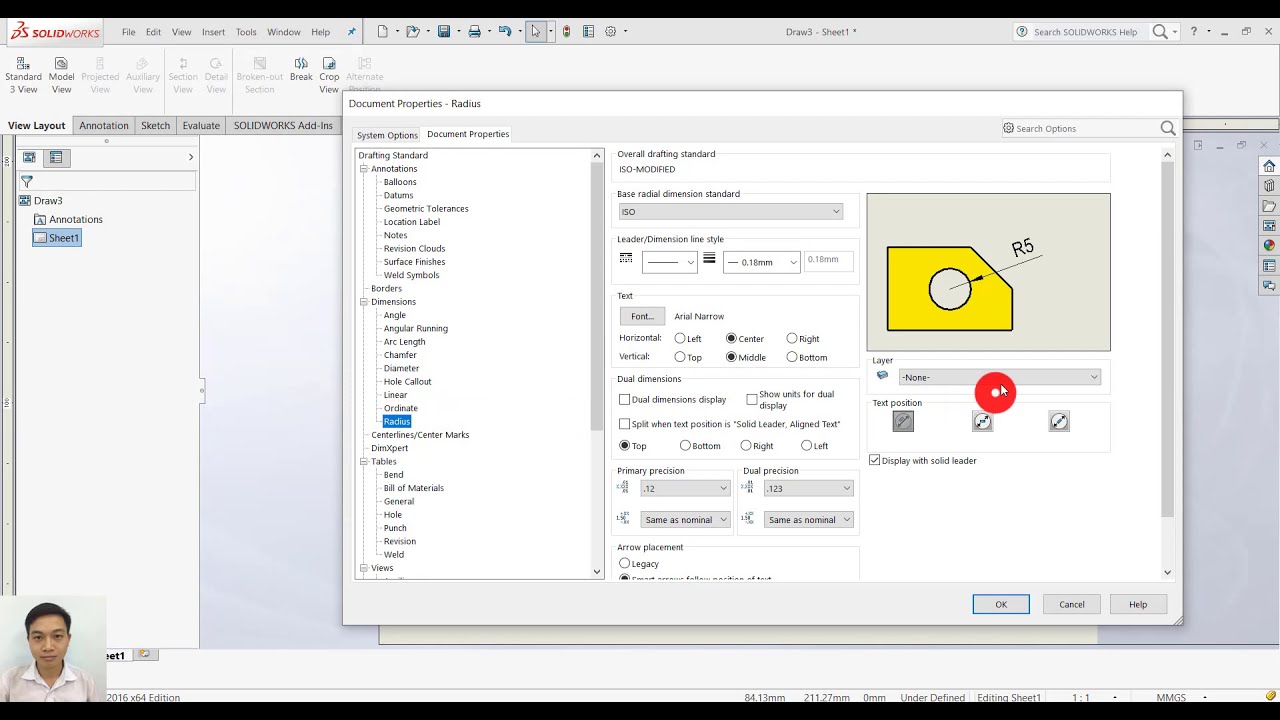The width and height of the screenshot is (1280, 720).
Task: Select Diameter in dimensions tree
Action: click(401, 369)
